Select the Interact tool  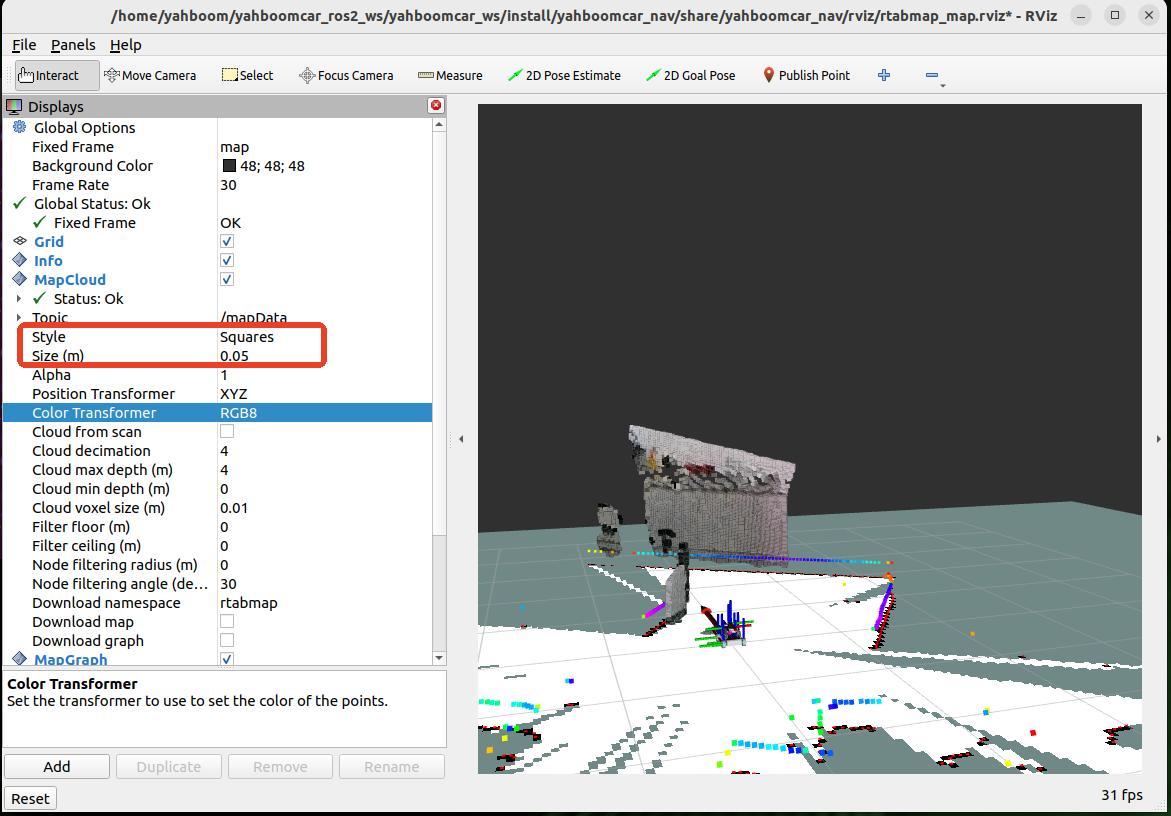(x=57, y=76)
